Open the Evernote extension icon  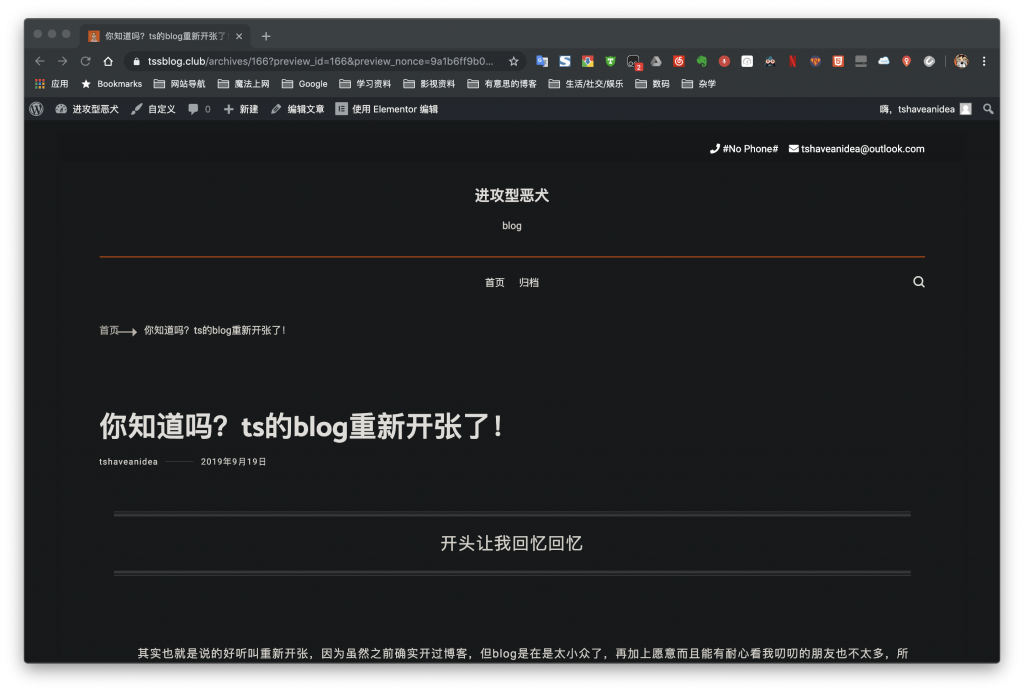click(702, 61)
